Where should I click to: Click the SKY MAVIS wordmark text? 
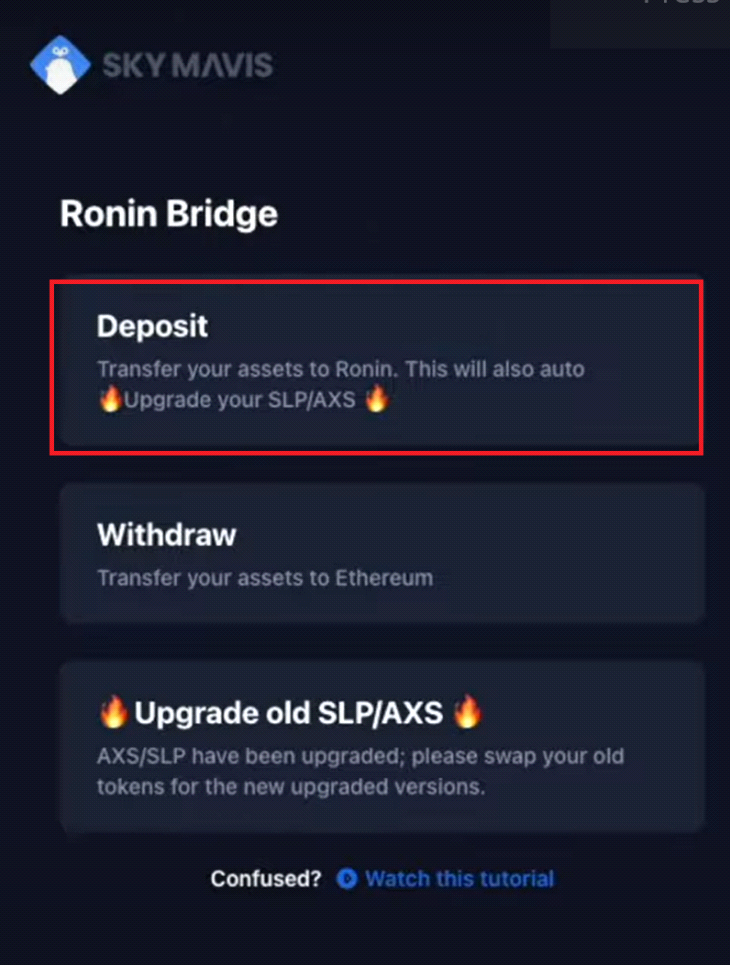tap(187, 65)
